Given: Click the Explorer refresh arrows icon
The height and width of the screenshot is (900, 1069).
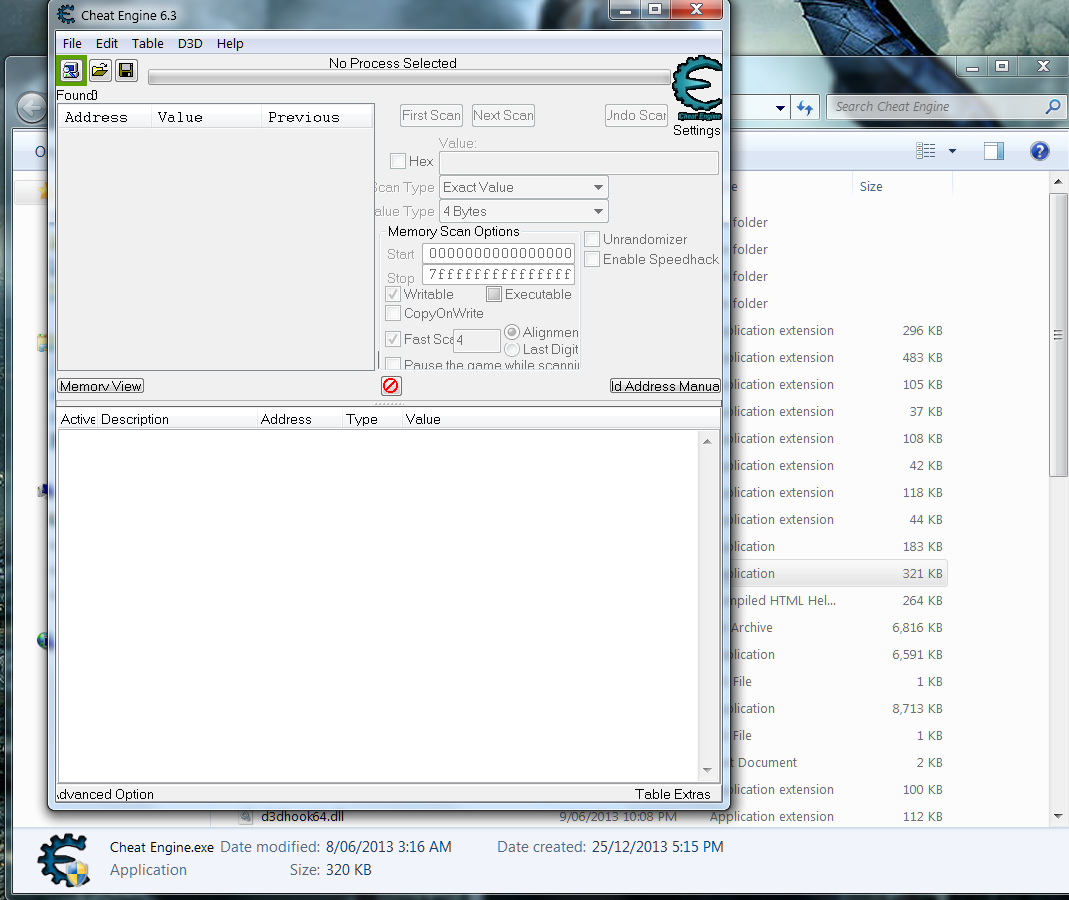Looking at the screenshot, I should coord(805,107).
